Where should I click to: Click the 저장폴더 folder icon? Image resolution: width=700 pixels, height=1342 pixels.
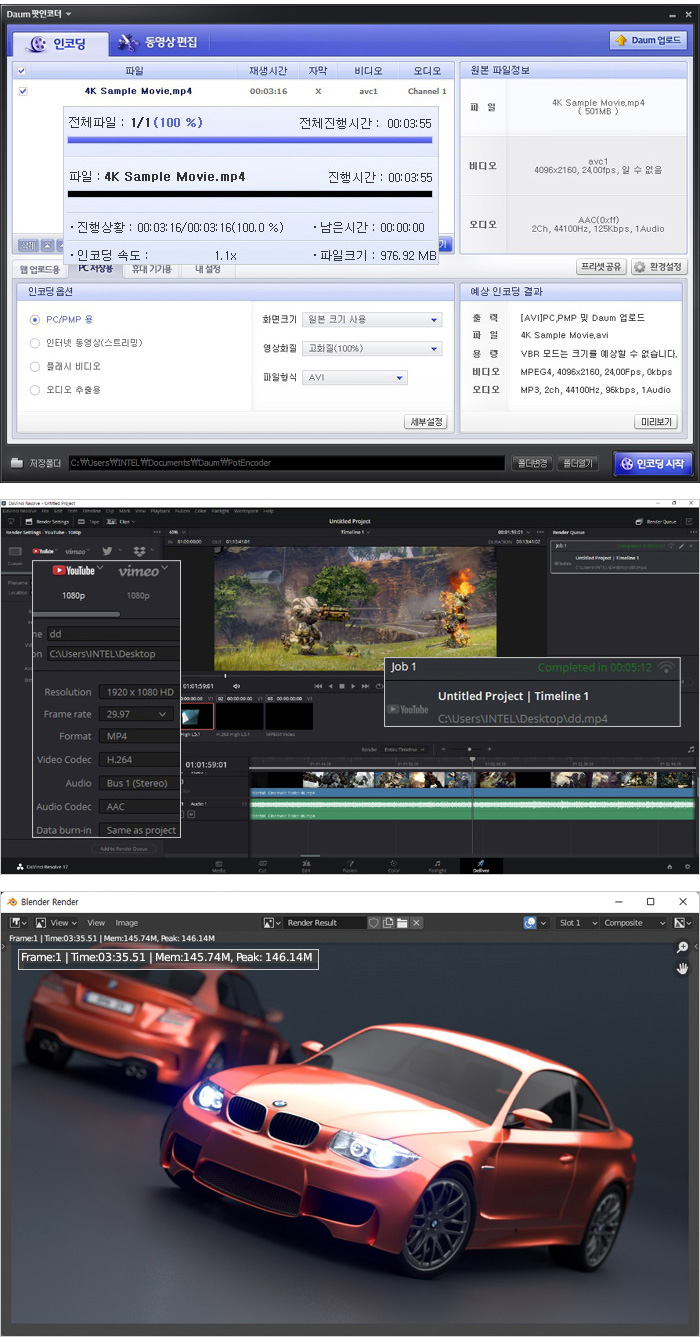(17, 463)
